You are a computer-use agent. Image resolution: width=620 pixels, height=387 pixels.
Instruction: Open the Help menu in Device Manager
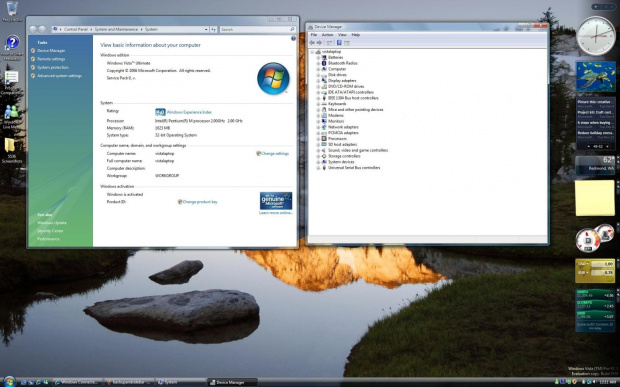(x=355, y=35)
